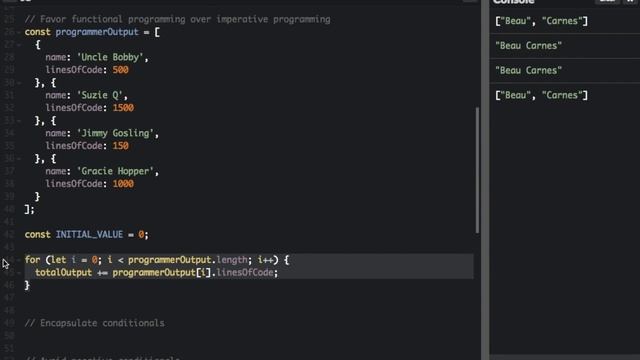Viewport: 640px width, 360px height.
Task: Collapse the object fold above 'Suzie Q'
Action: pyautogui.click(x=19, y=83)
